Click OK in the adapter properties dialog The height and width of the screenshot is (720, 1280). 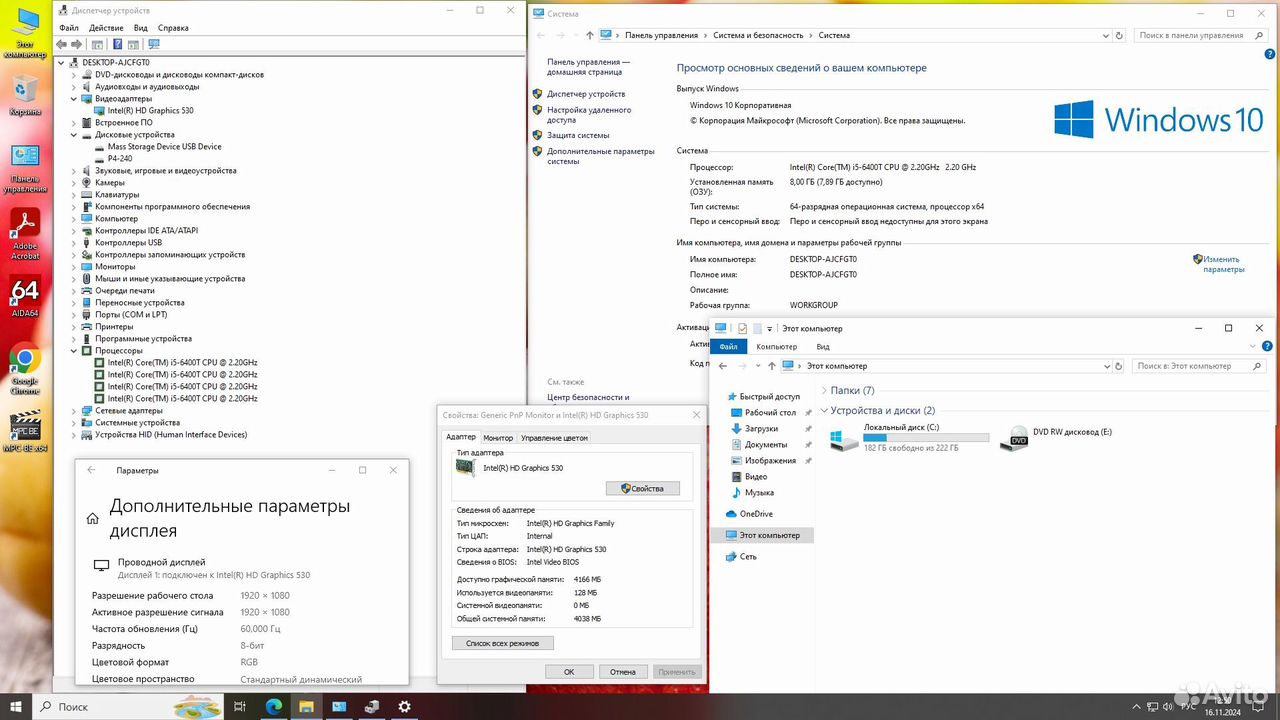click(x=569, y=672)
